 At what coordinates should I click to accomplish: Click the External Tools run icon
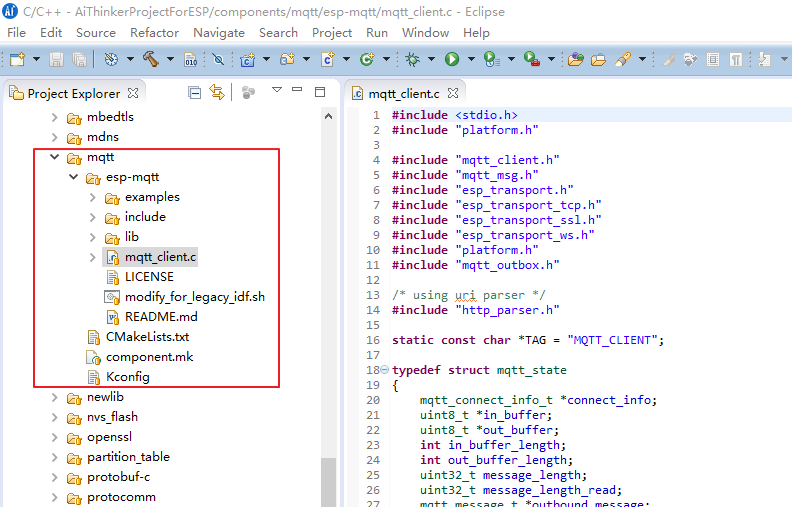[x=532, y=60]
